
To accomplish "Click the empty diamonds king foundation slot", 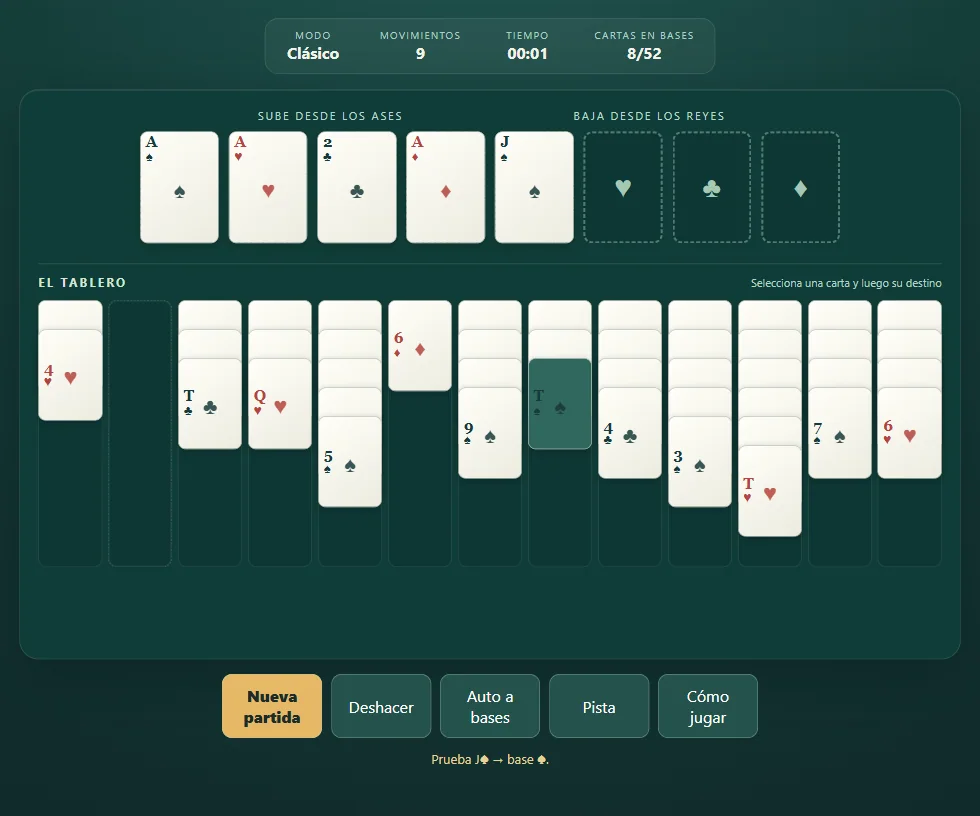I will point(801,187).
